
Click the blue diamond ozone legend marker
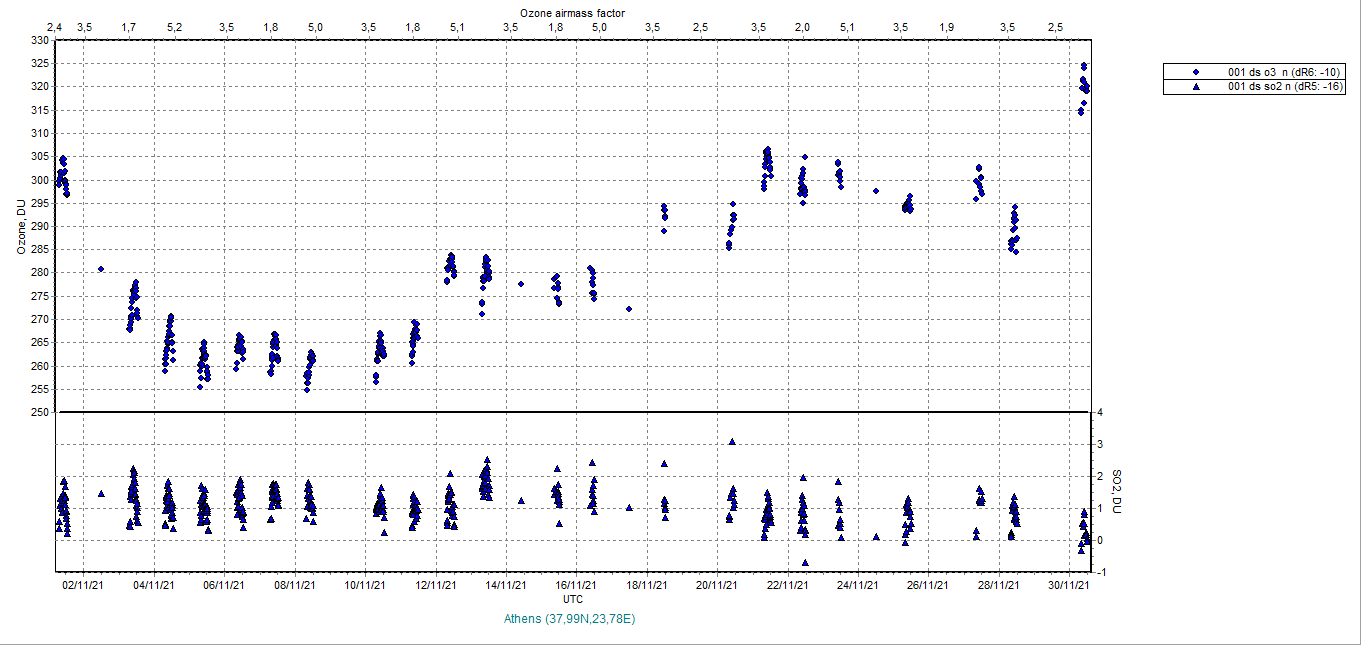1195,73
